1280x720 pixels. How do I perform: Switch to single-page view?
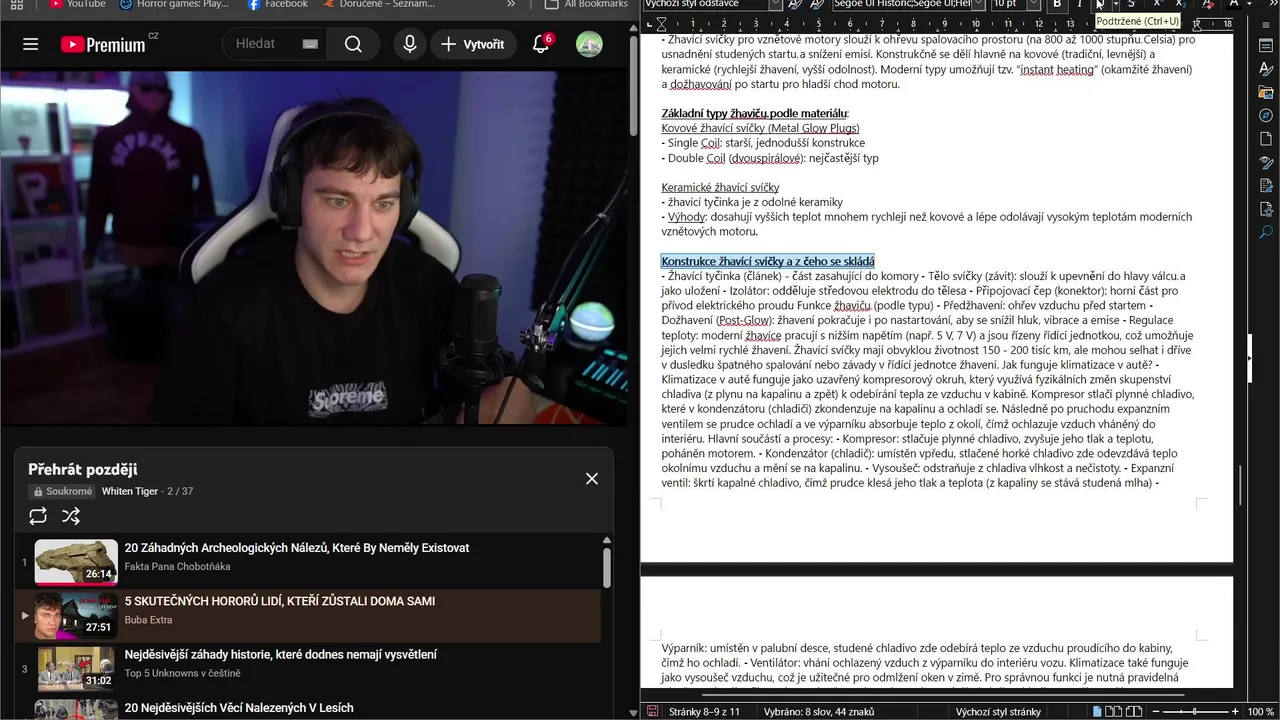1097,712
